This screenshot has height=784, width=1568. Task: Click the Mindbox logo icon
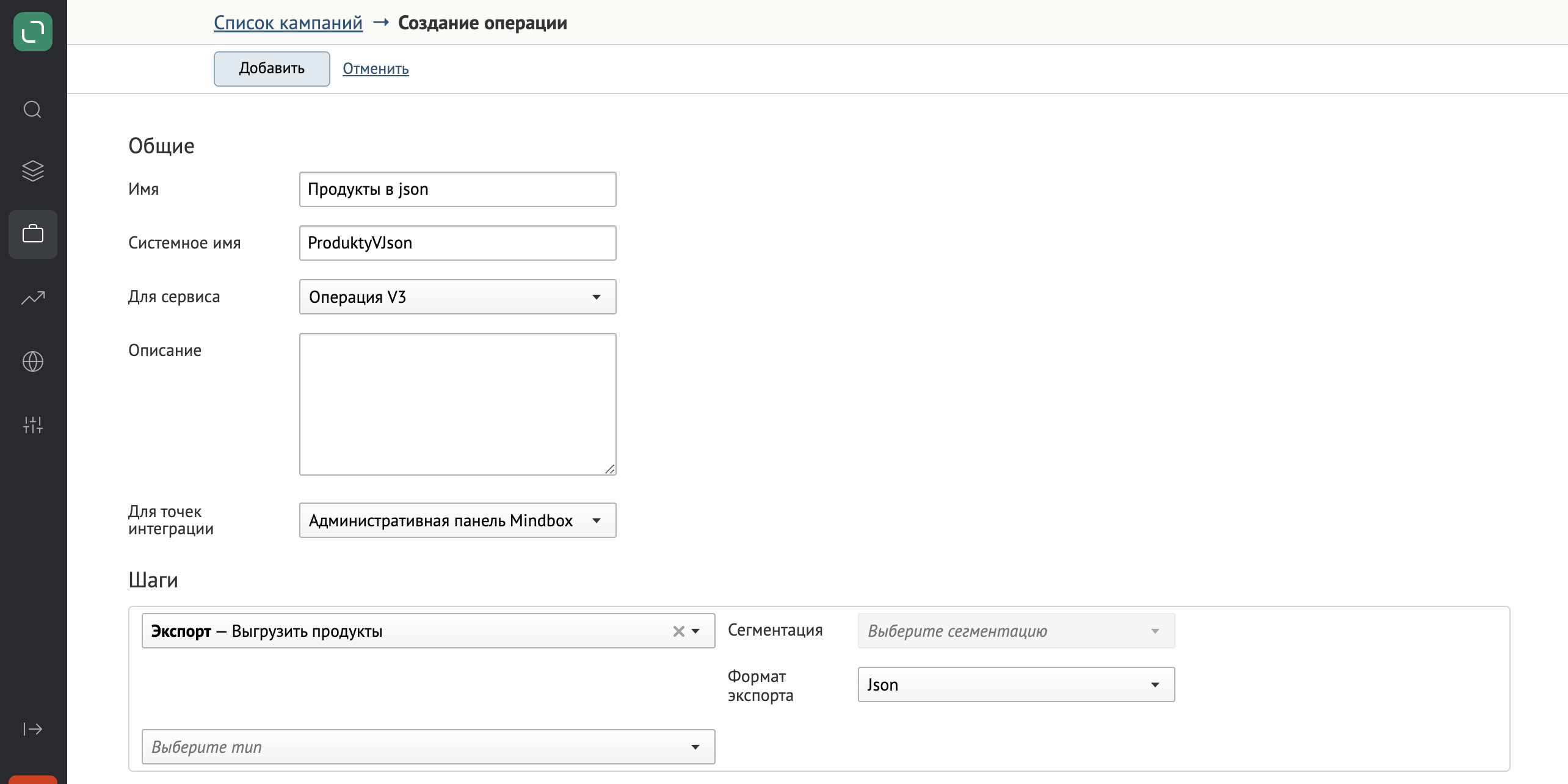(x=33, y=32)
